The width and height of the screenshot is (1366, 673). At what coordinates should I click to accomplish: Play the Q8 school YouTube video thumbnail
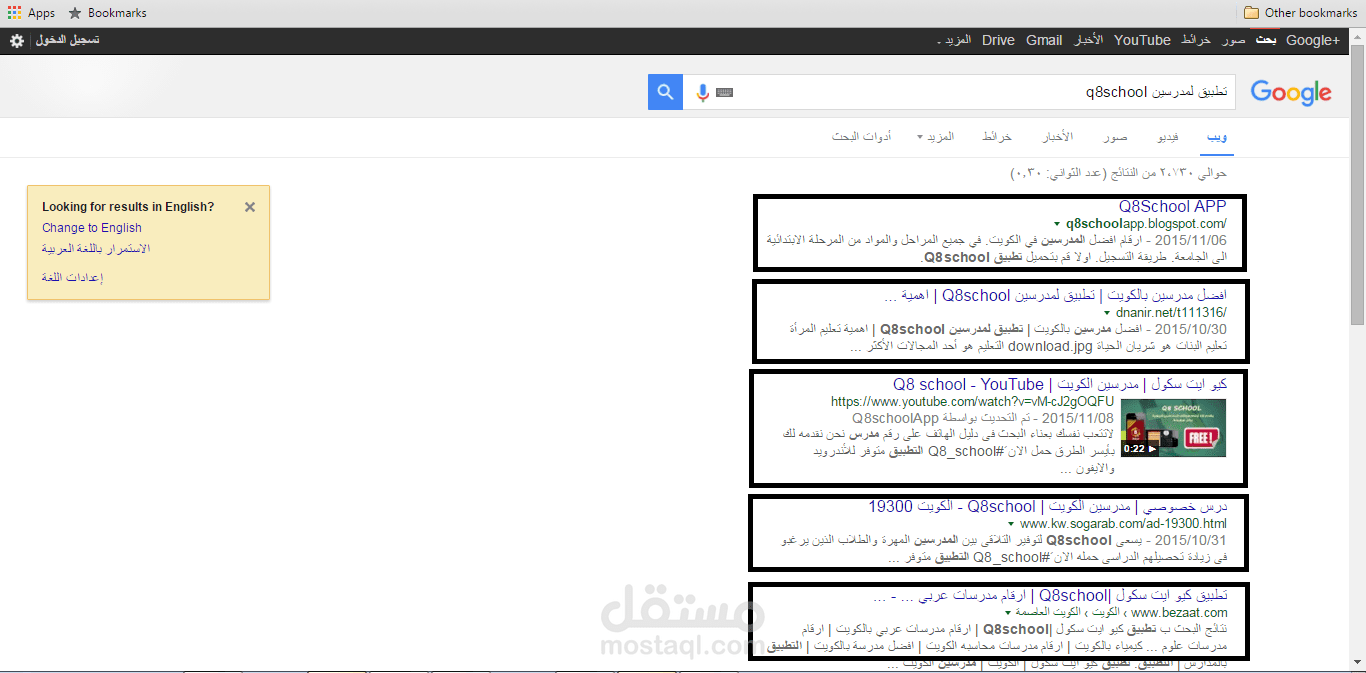[x=1173, y=428]
